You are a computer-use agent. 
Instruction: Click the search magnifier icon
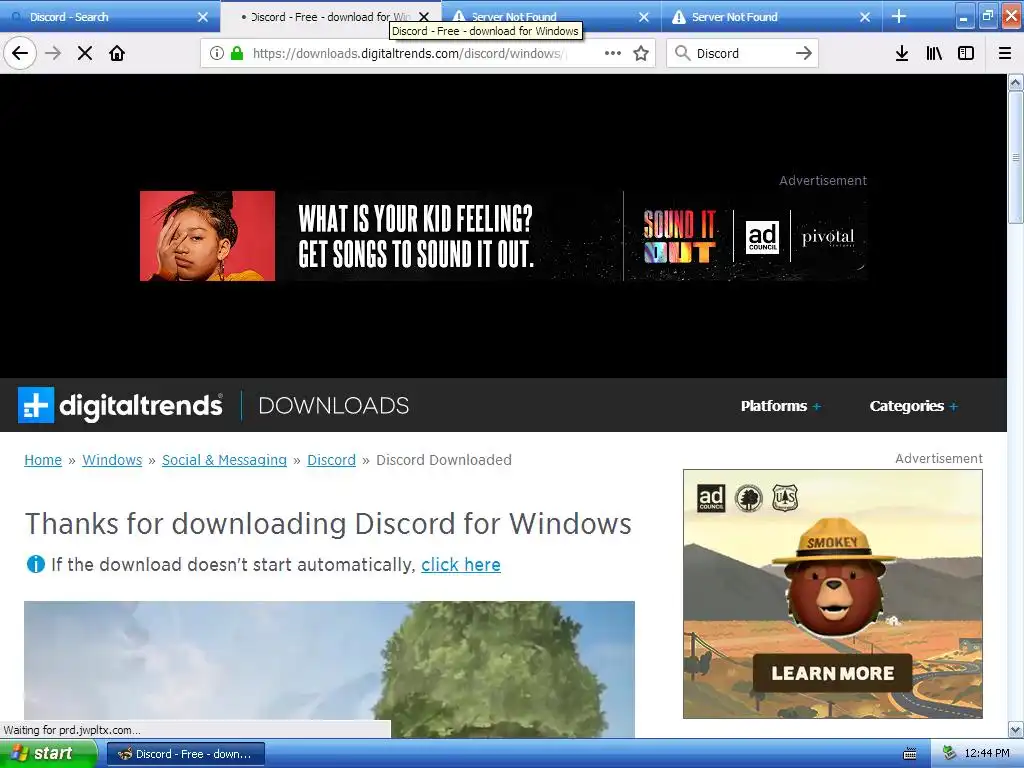[x=682, y=53]
